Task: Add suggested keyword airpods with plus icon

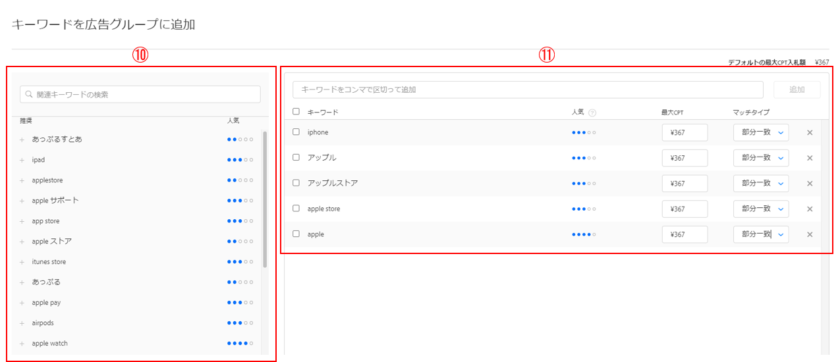Action: click(22, 323)
